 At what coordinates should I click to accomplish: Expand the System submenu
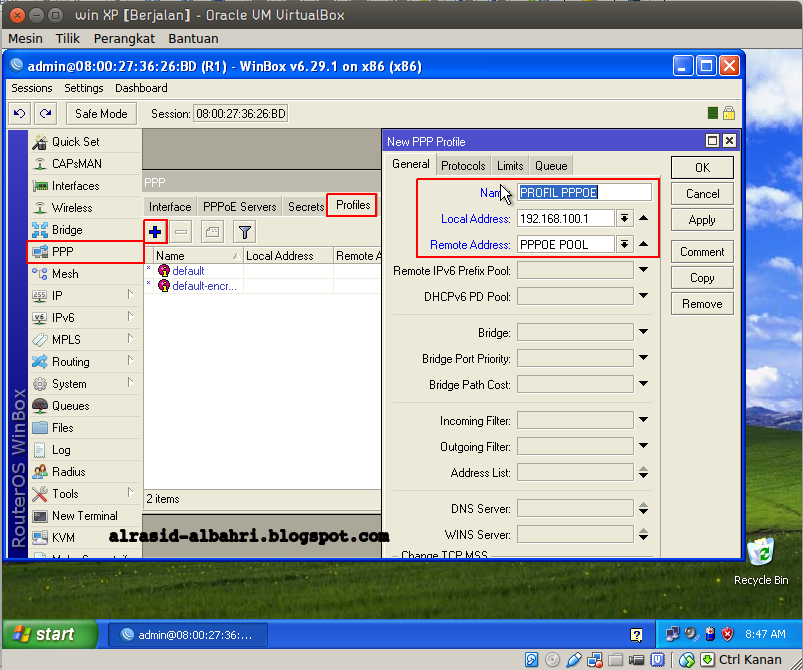(x=131, y=383)
